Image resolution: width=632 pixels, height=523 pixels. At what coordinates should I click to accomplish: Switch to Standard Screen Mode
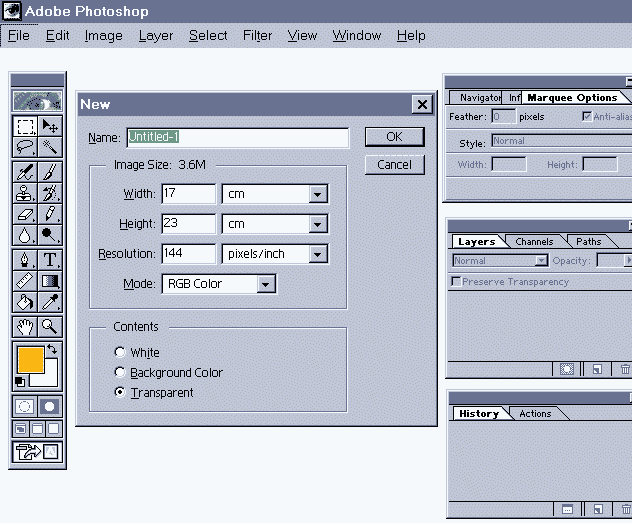(21, 429)
